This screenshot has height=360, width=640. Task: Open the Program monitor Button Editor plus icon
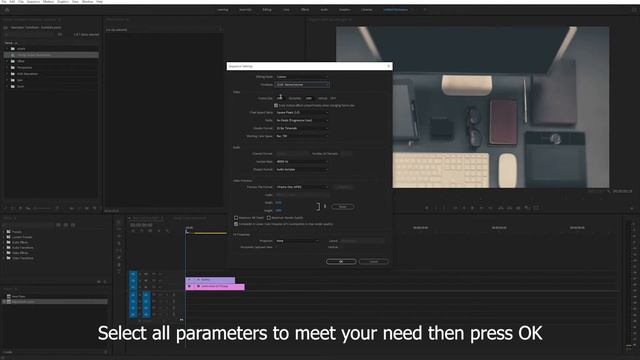tap(631, 208)
